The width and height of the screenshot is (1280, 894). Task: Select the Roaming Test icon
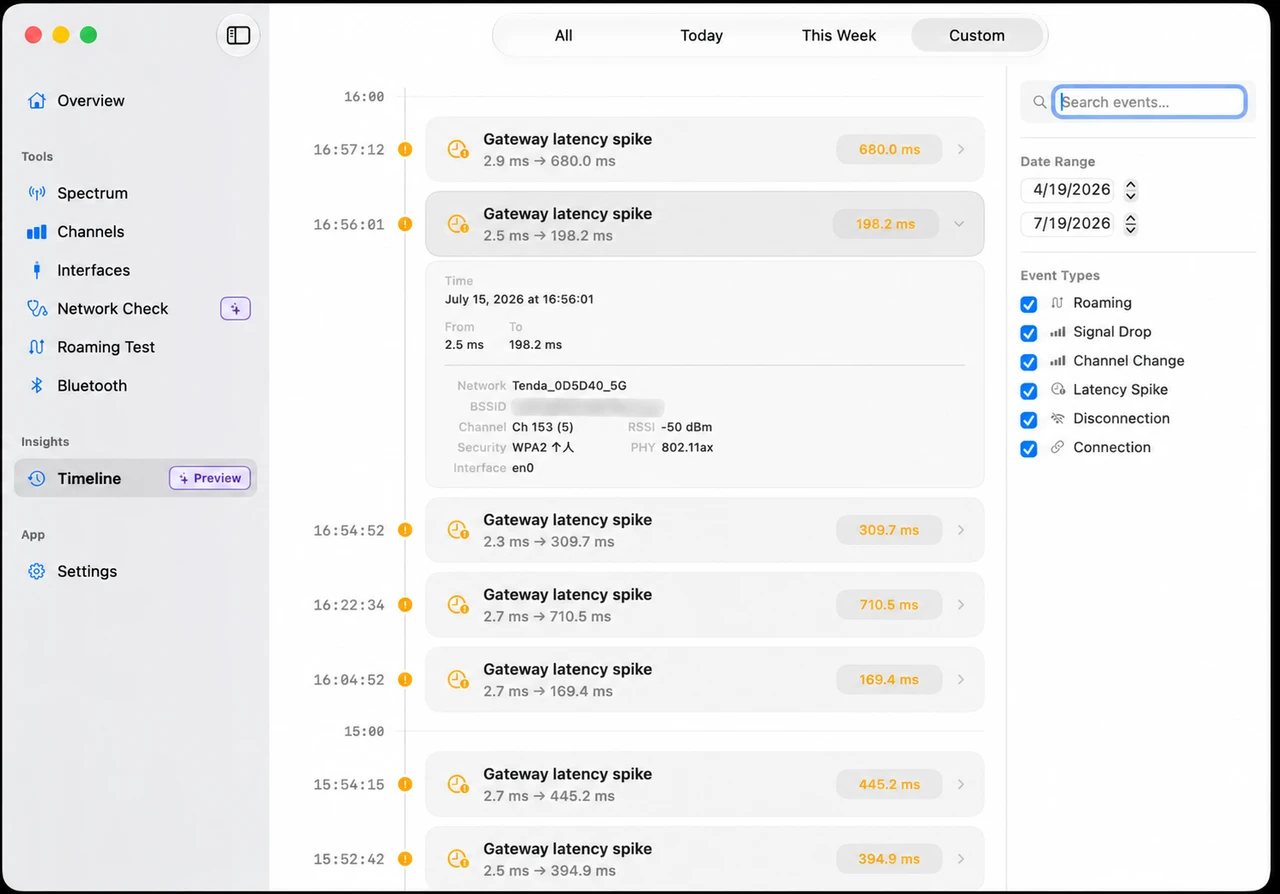[37, 347]
